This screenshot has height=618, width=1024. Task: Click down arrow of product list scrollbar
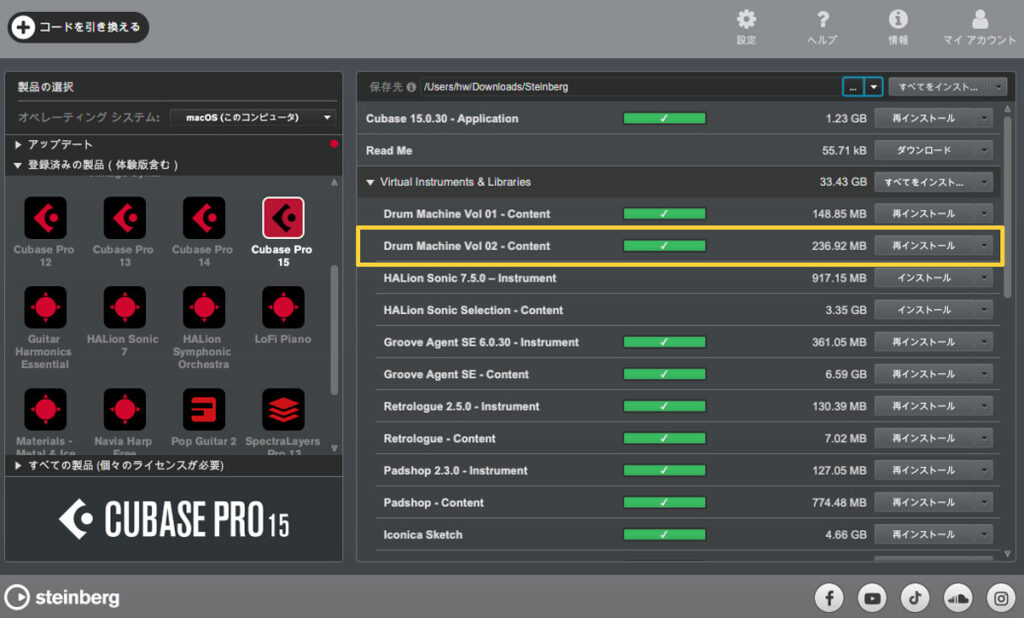click(334, 448)
